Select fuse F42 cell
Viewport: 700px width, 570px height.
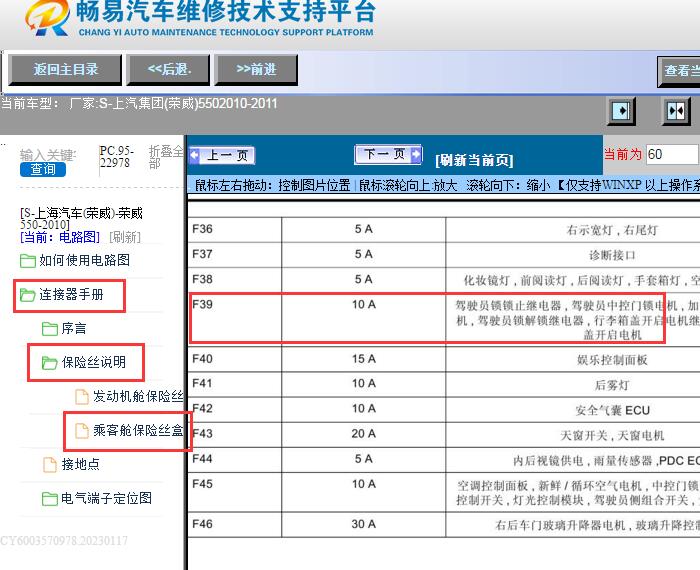235,409
